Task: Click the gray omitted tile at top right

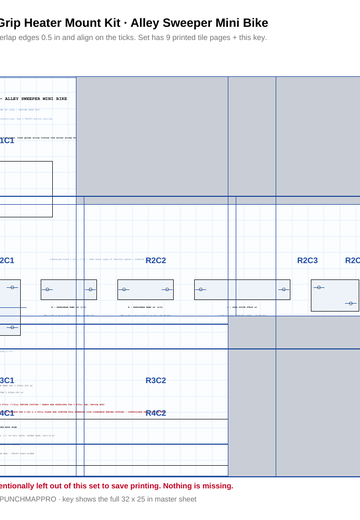Action: point(318,137)
